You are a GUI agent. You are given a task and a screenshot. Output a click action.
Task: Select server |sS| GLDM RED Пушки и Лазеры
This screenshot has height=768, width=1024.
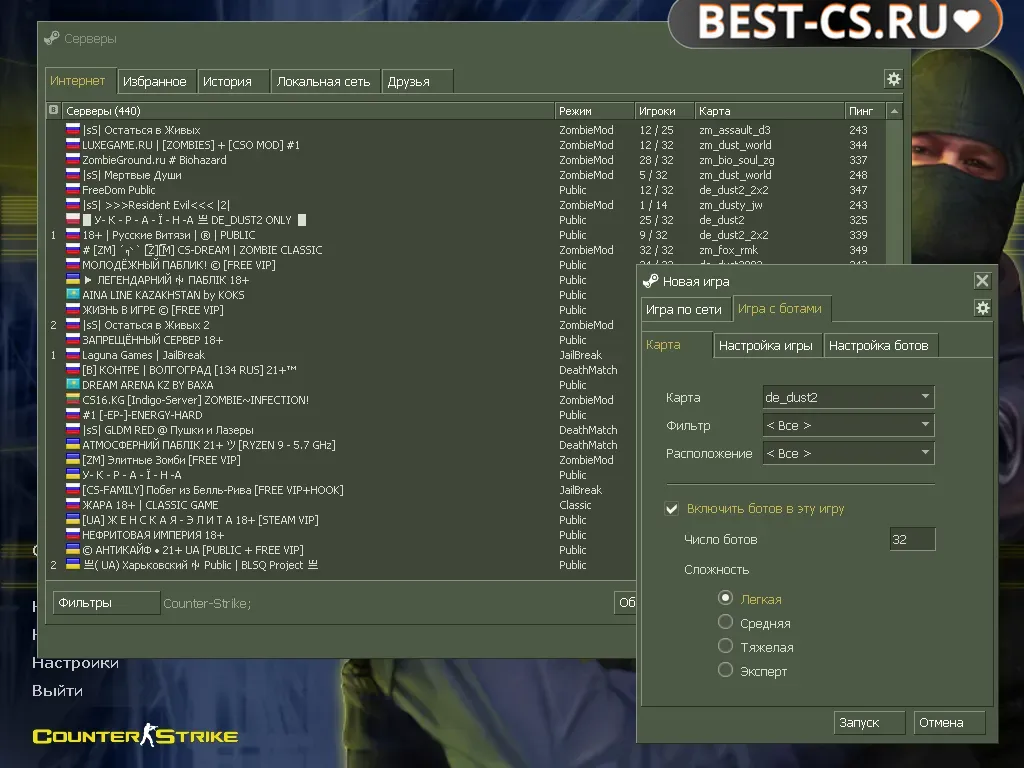[341, 430]
